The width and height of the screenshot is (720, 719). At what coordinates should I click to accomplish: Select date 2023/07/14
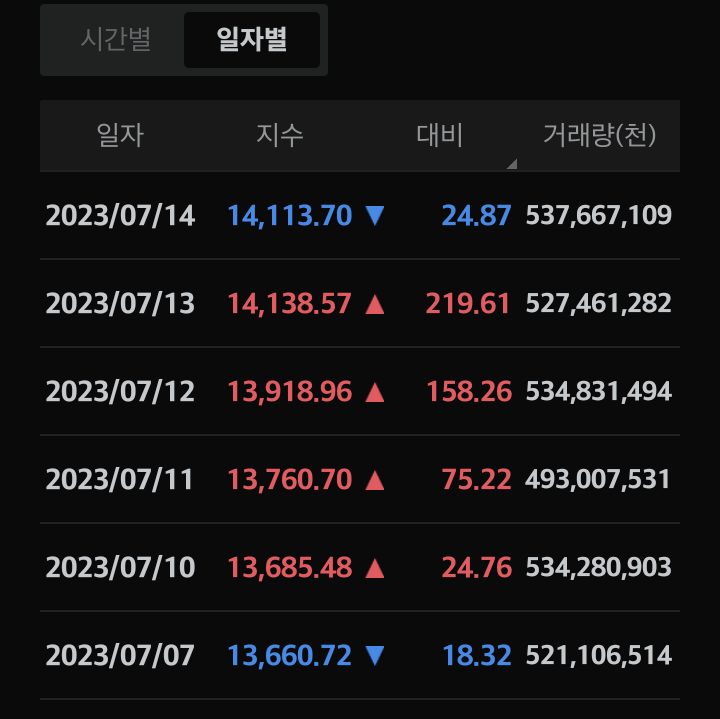pos(120,215)
